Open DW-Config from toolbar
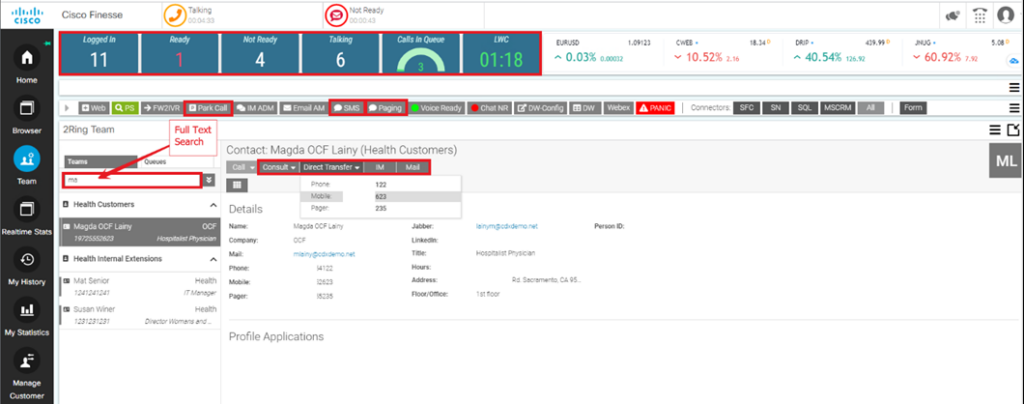This screenshot has width=1024, height=404. point(539,108)
